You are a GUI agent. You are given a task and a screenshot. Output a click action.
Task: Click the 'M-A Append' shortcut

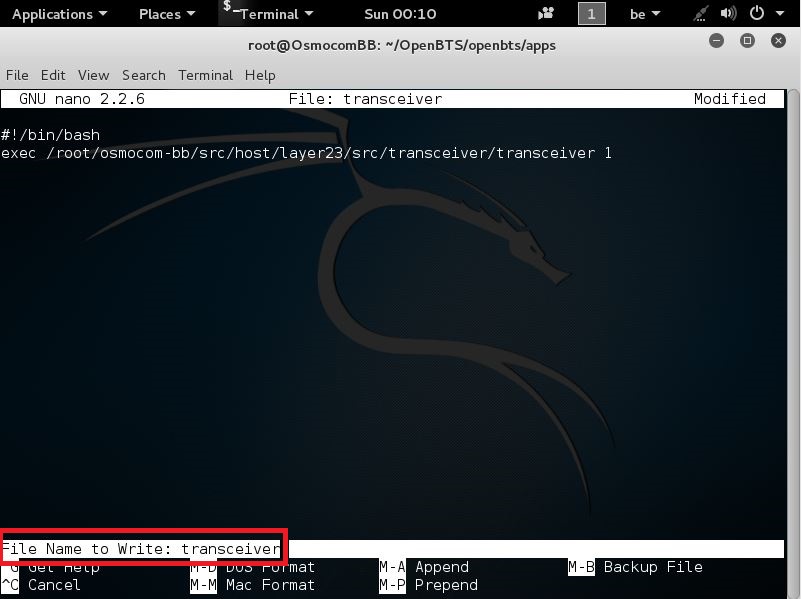point(424,567)
